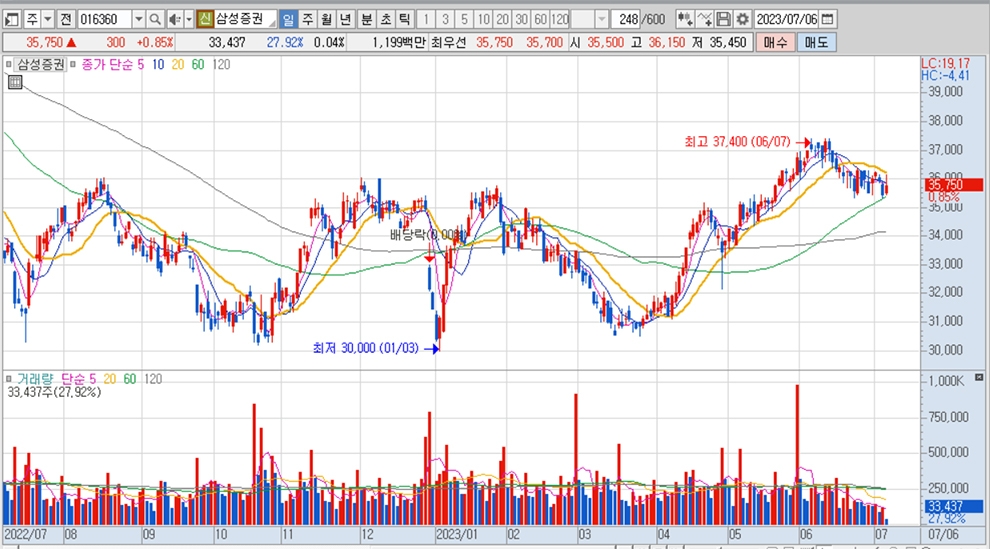990x549 pixels.
Task: Click the 248 candle count input field
Action: tap(627, 19)
